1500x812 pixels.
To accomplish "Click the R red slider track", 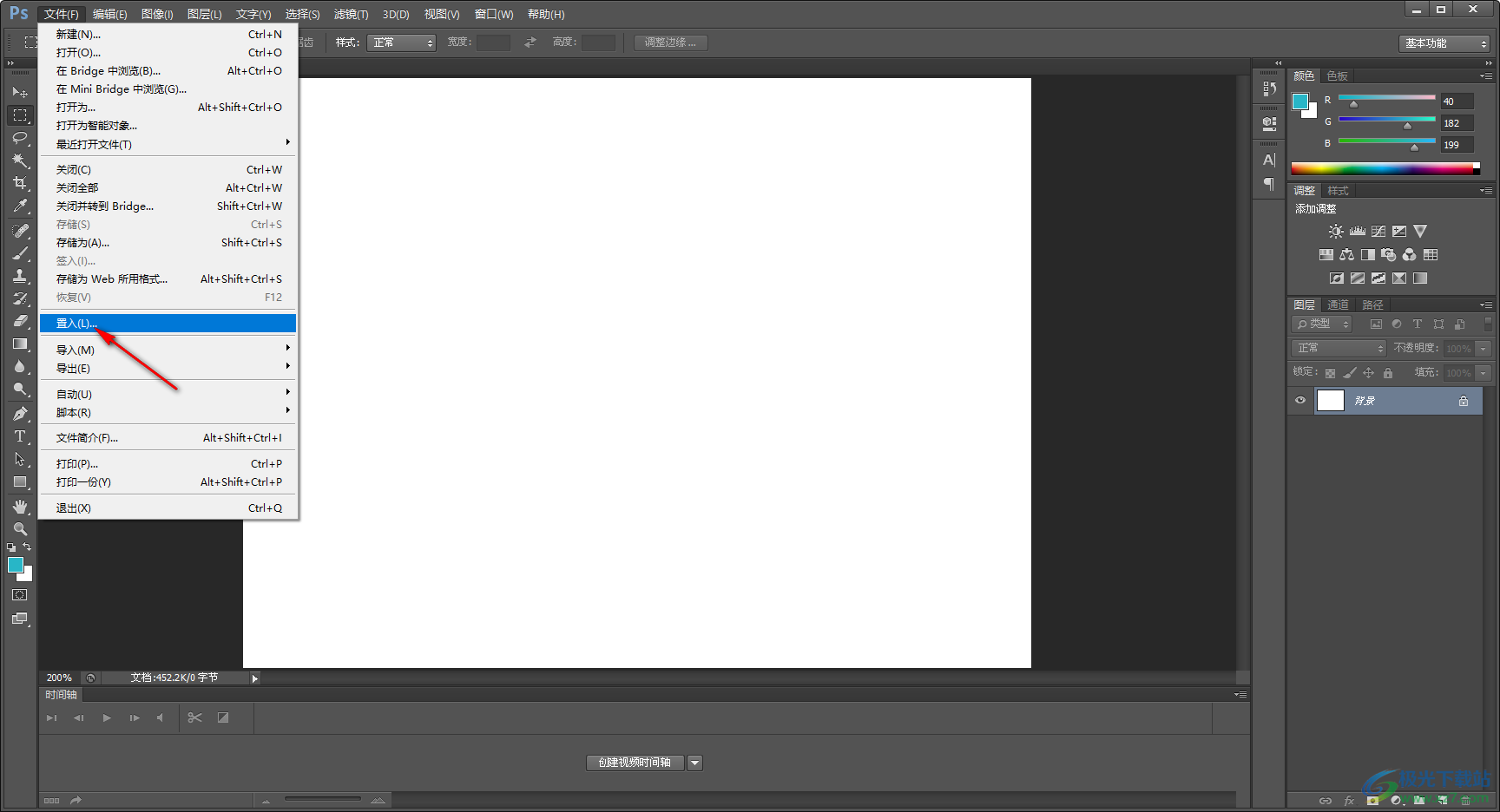I will coord(1386,97).
